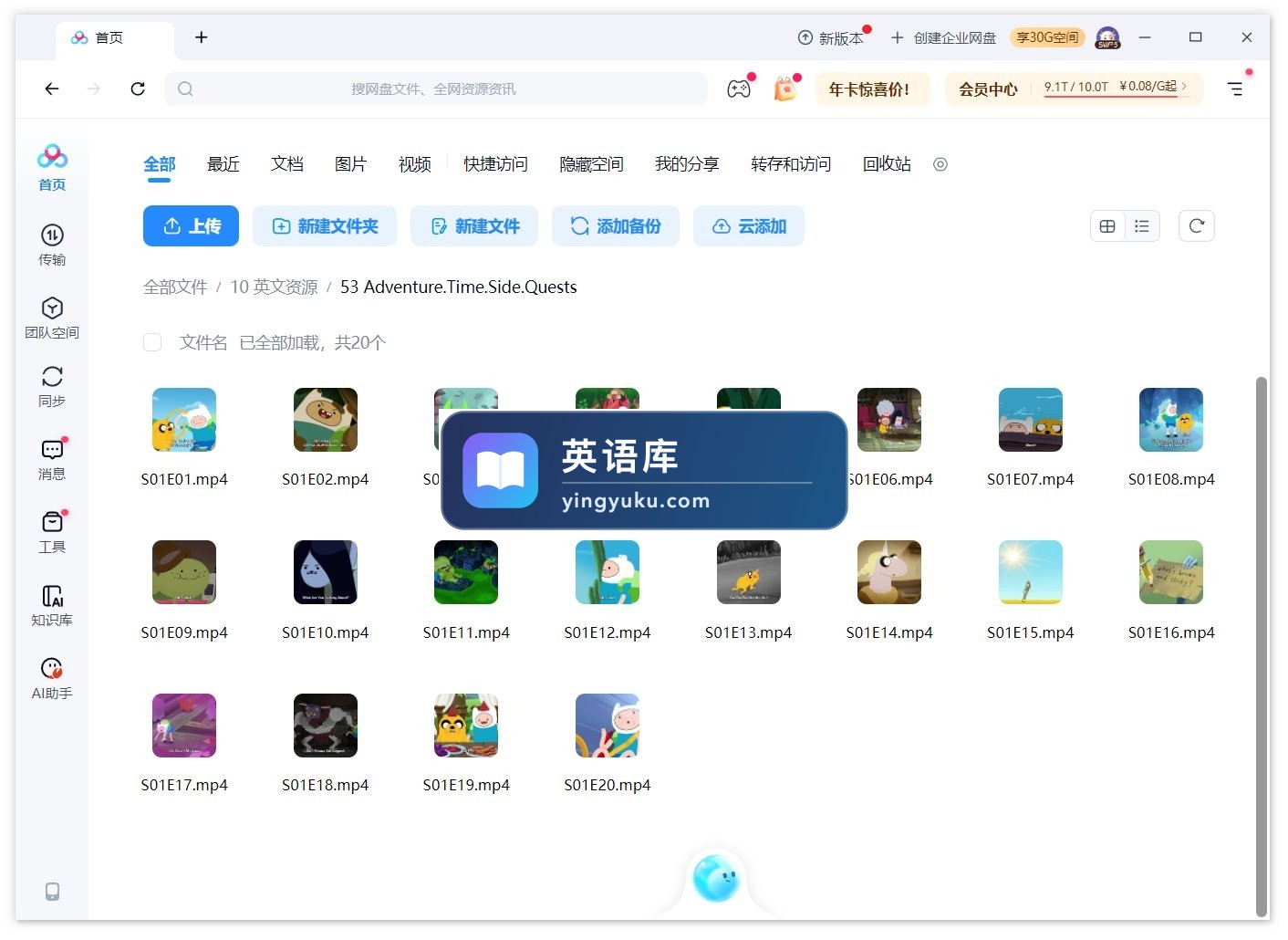The height and width of the screenshot is (940, 1288).
Task: Click the user avatar icon
Action: click(x=1107, y=37)
